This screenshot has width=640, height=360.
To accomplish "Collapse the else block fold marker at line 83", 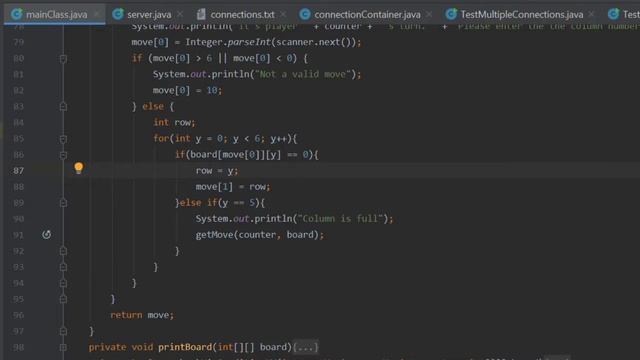I will tap(63, 107).
